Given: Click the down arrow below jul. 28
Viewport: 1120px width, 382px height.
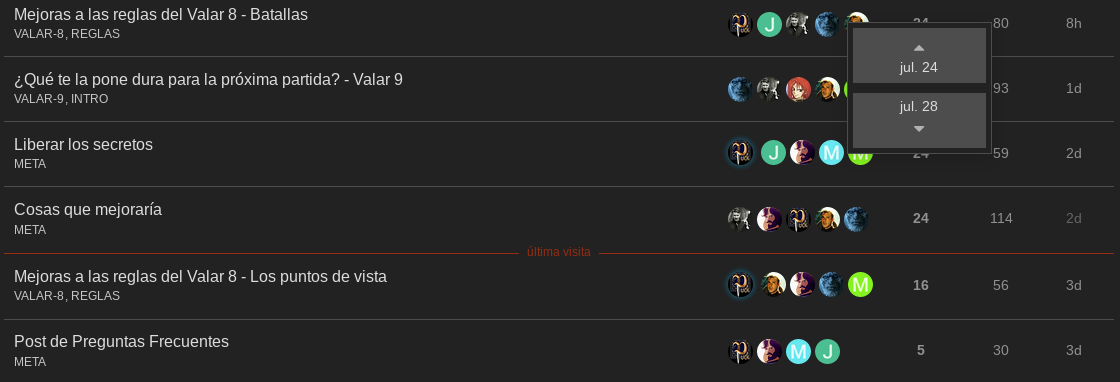Looking at the screenshot, I should [x=919, y=129].
